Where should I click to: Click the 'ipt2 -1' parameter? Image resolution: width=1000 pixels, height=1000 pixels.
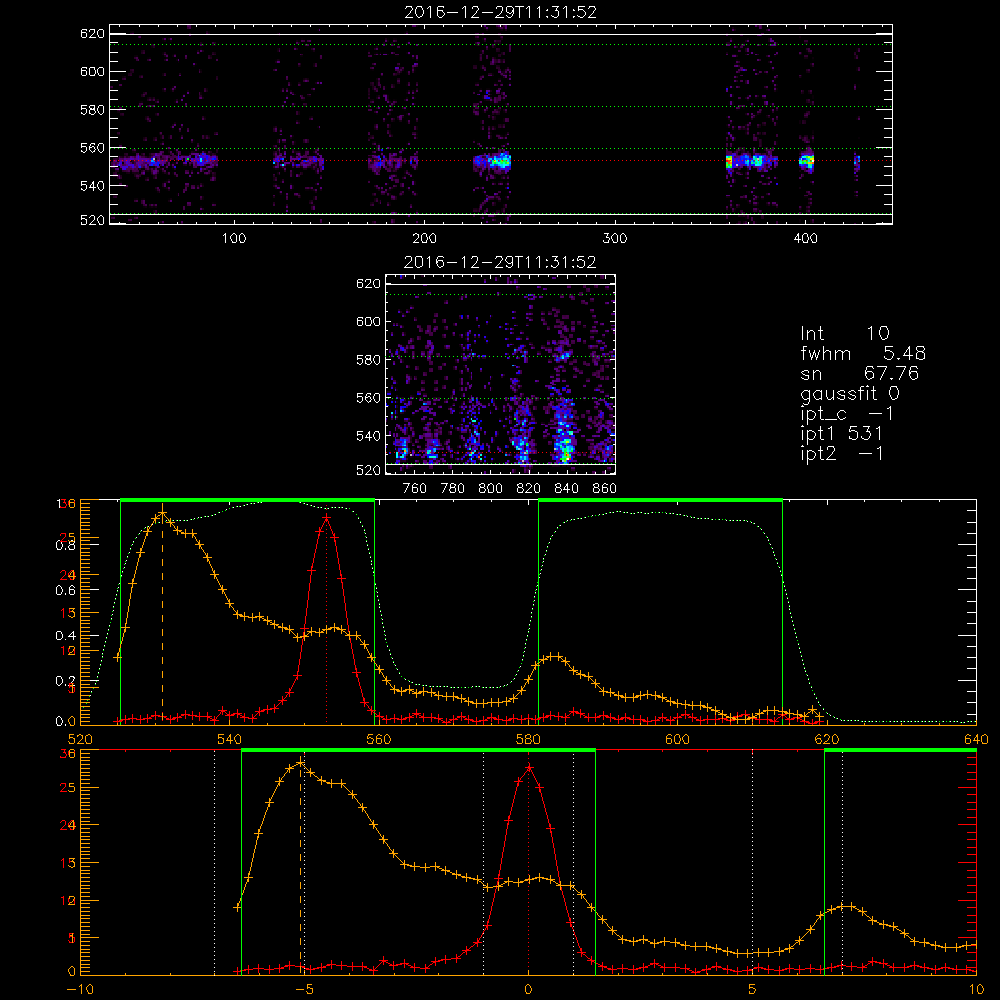click(x=841, y=453)
